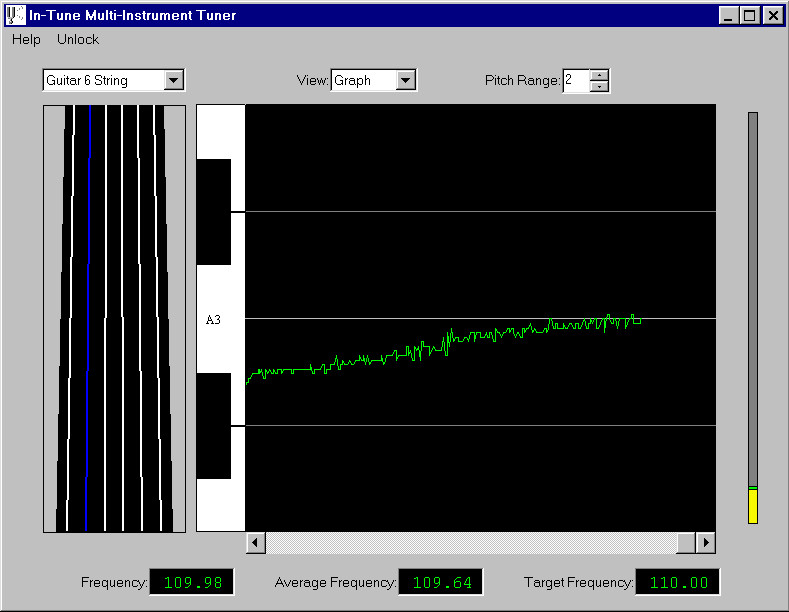Increase Pitch Range with up spinner
Screen dimensions: 789x612
point(599,75)
